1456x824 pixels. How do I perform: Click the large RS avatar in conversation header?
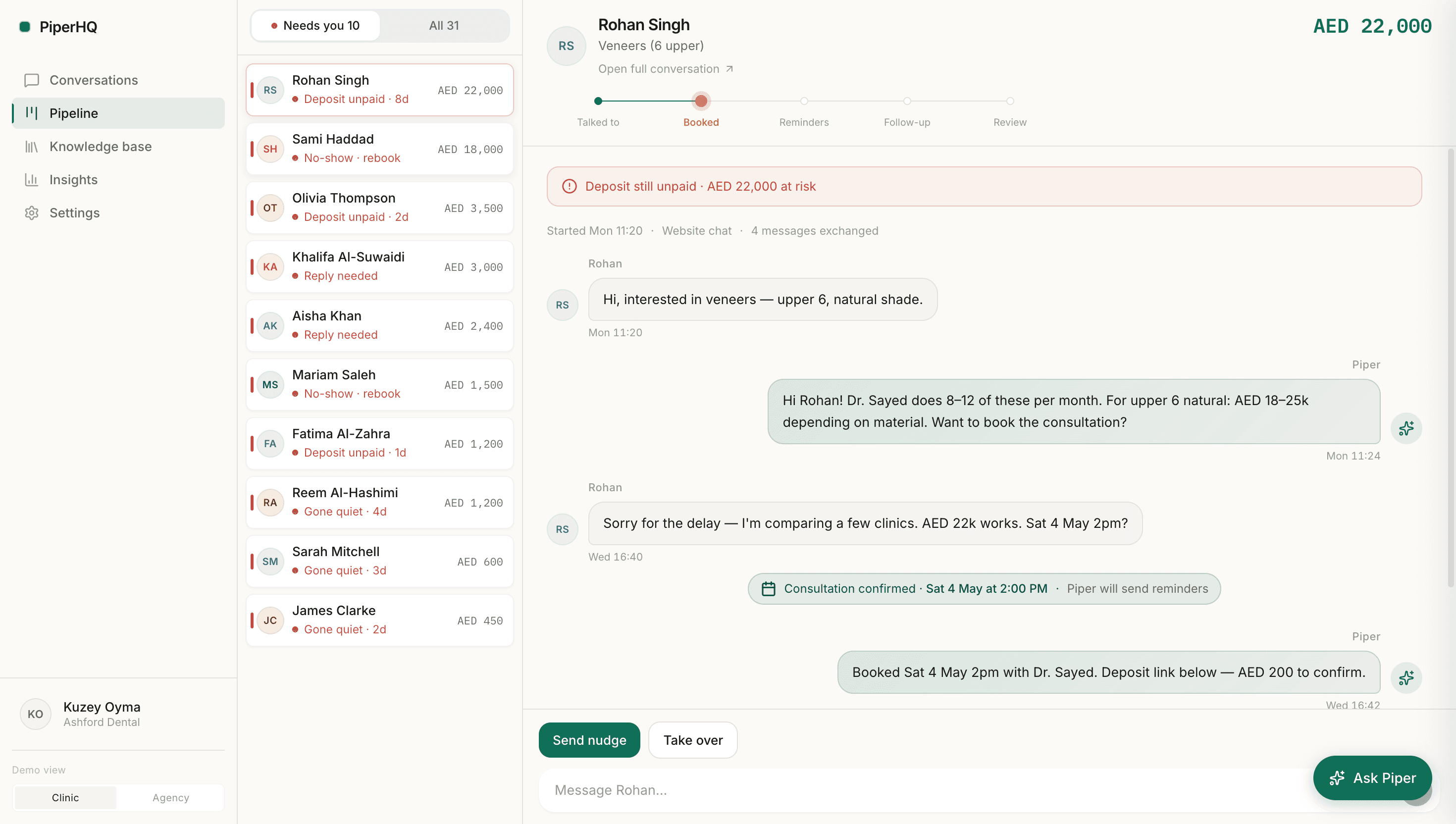click(567, 46)
